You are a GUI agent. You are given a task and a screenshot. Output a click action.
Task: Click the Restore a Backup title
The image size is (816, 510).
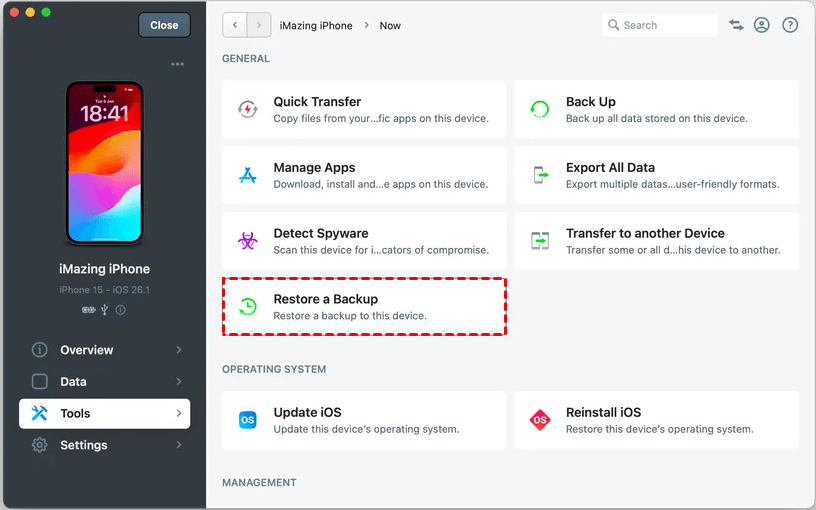coord(326,299)
